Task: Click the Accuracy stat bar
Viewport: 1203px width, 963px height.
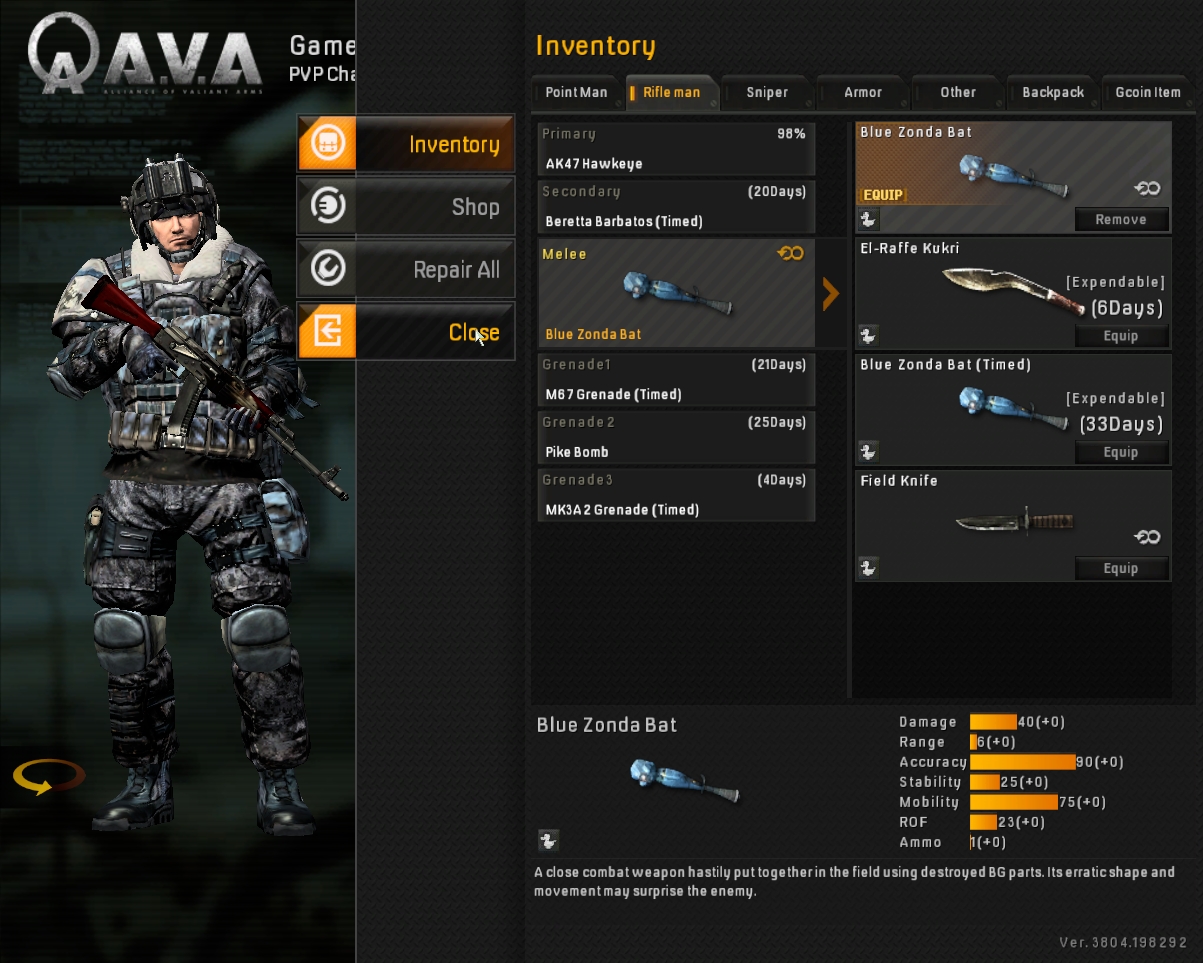Action: coord(1022,762)
